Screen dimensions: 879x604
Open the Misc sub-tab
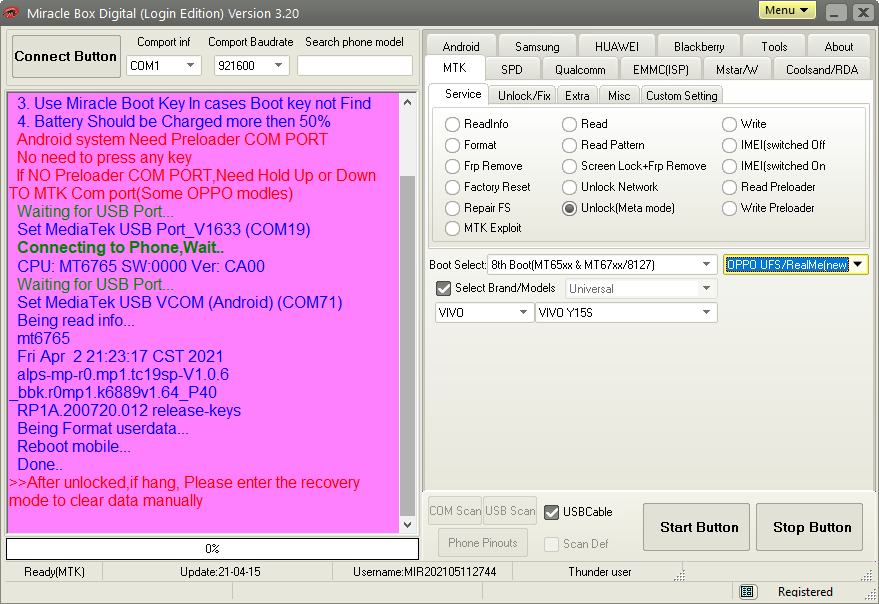[x=619, y=96]
